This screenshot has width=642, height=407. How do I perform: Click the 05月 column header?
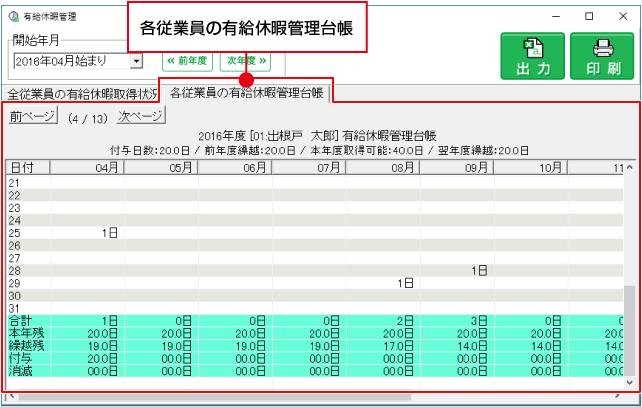click(x=161, y=167)
